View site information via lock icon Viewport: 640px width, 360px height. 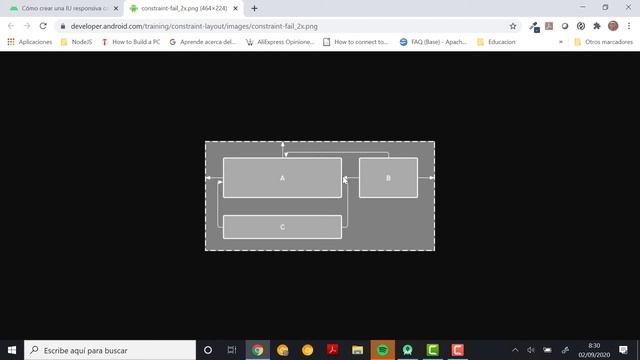[x=62, y=26]
